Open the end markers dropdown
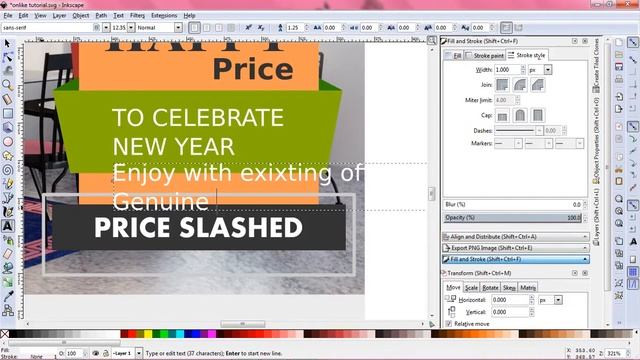The width and height of the screenshot is (640, 360). [x=579, y=143]
